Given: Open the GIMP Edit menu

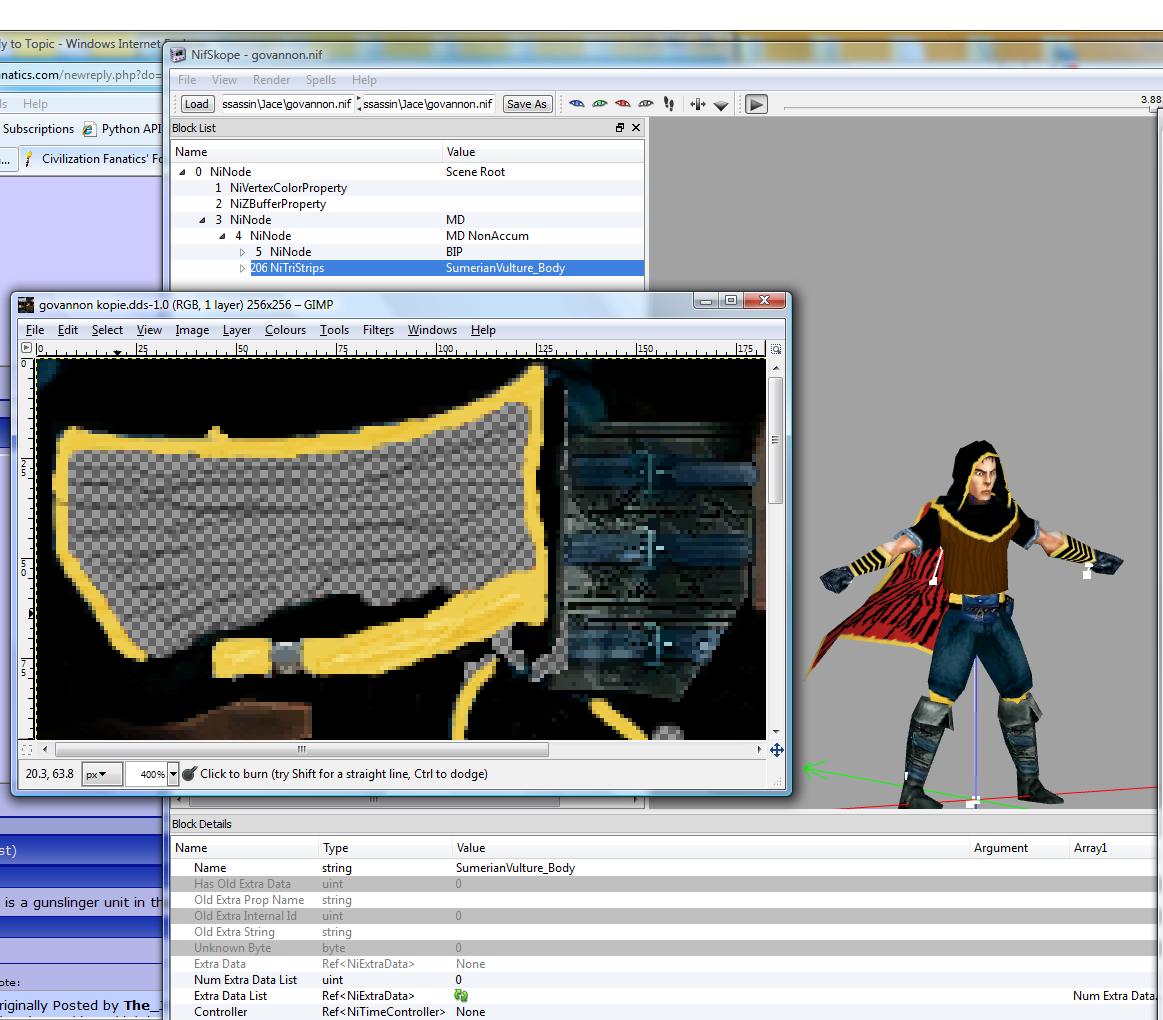Looking at the screenshot, I should point(67,330).
